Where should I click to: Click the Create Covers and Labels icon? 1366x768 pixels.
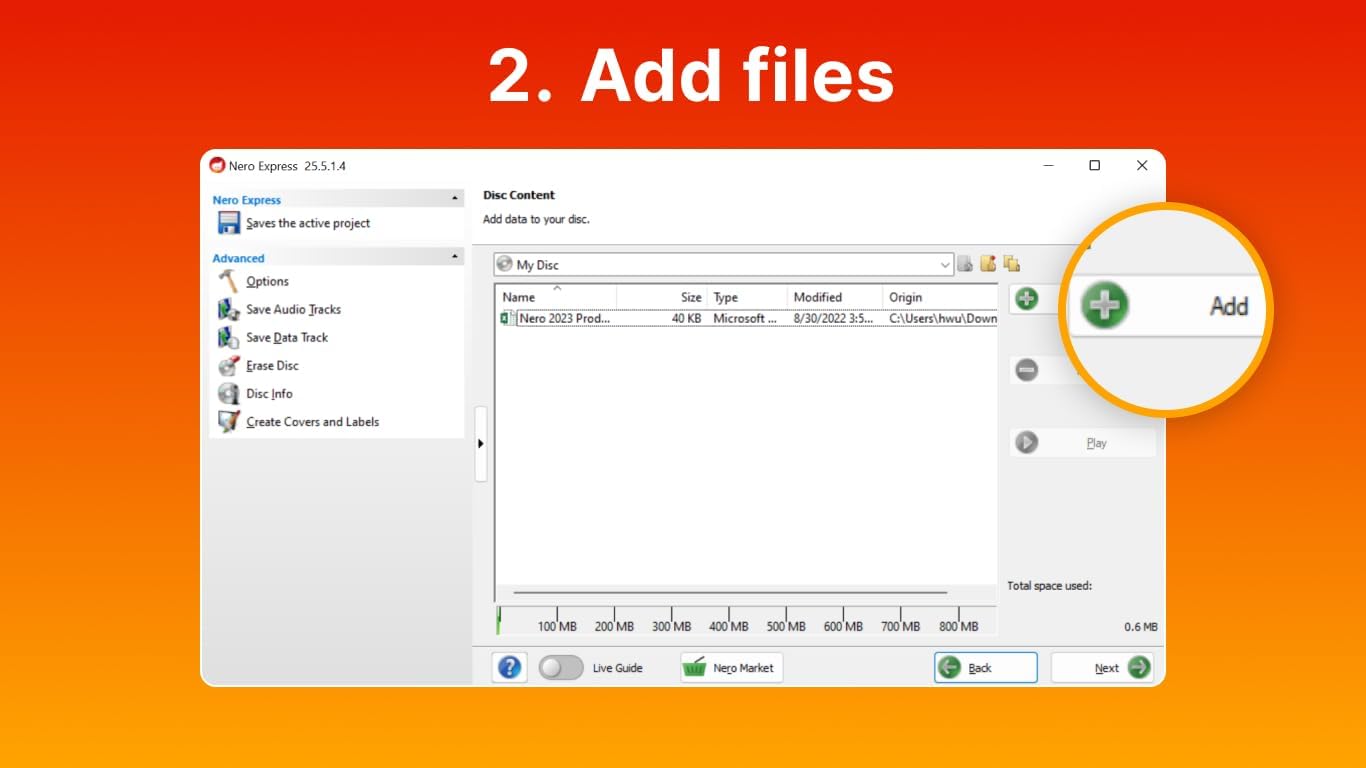pos(229,421)
